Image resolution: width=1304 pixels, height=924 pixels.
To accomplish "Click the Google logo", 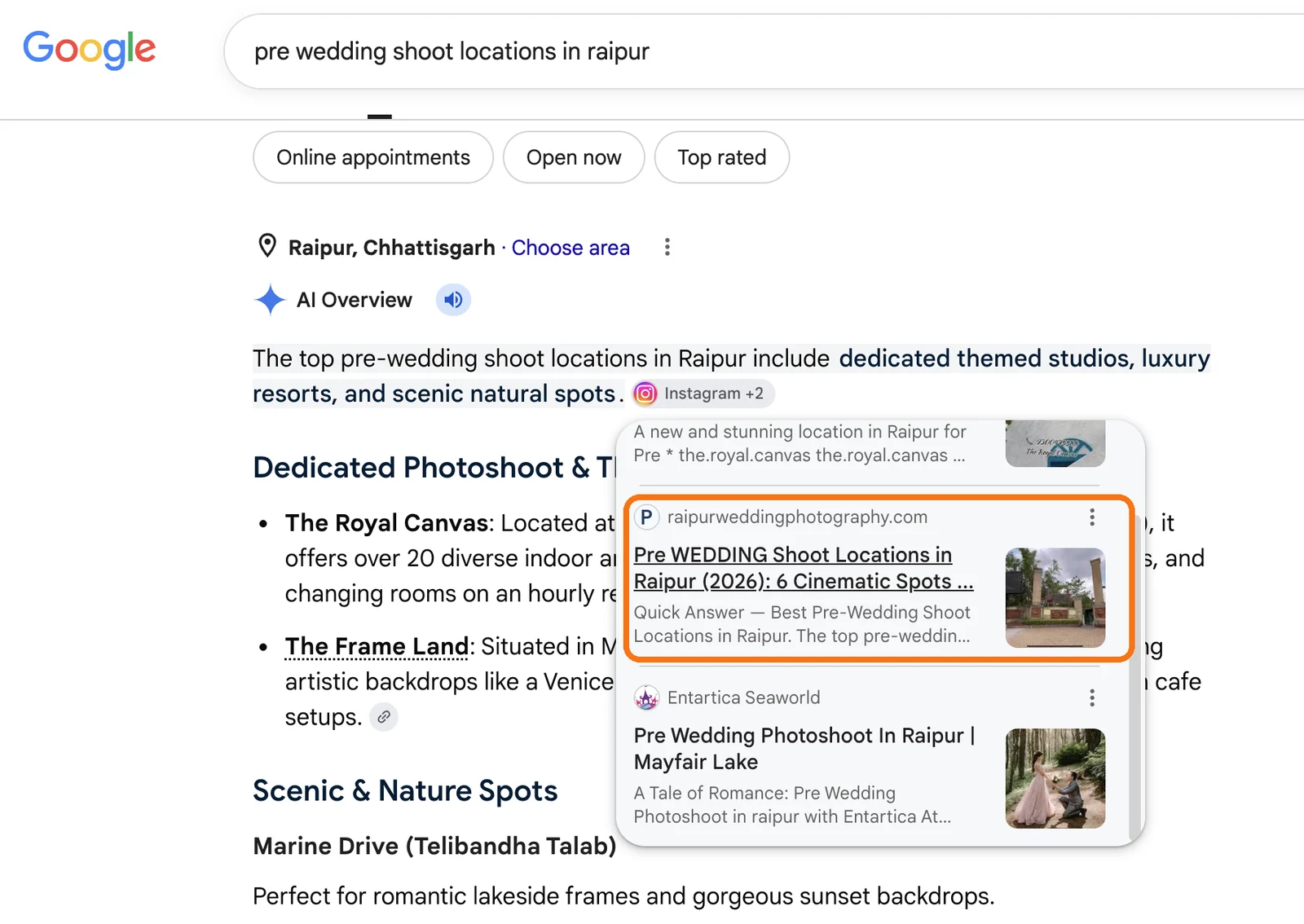I will pos(89,50).
